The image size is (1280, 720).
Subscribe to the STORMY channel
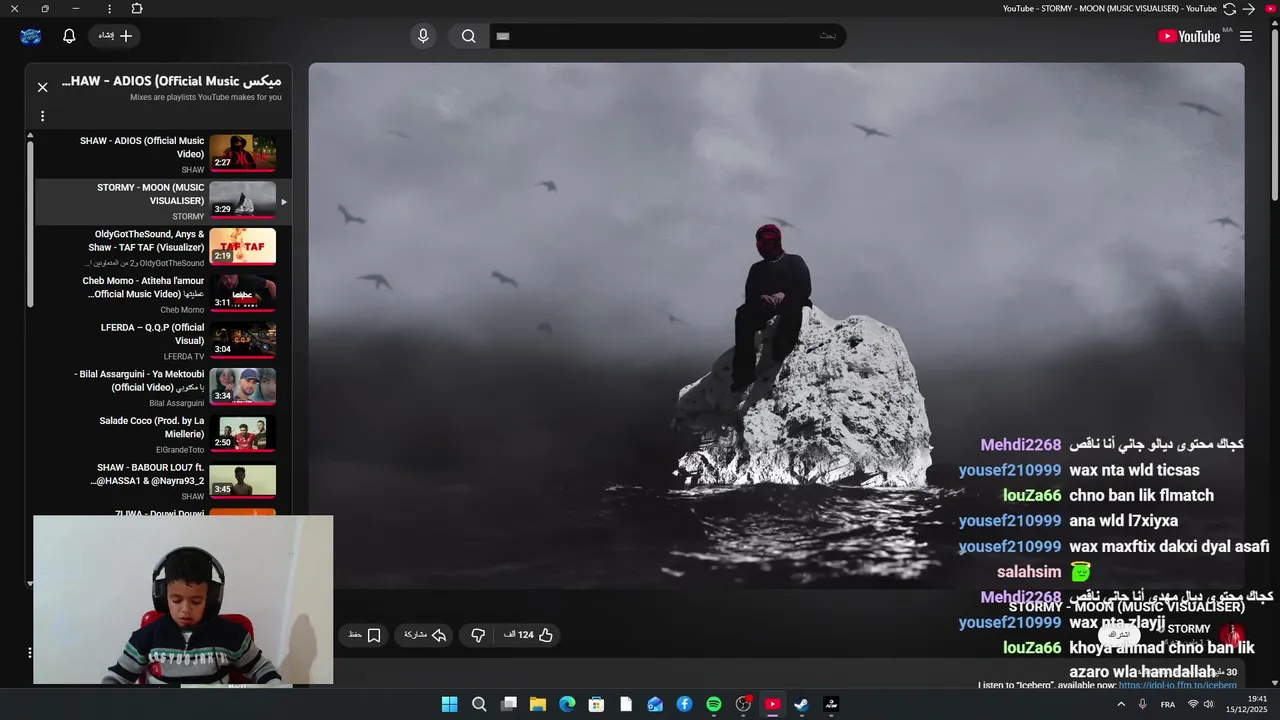click(x=1119, y=635)
